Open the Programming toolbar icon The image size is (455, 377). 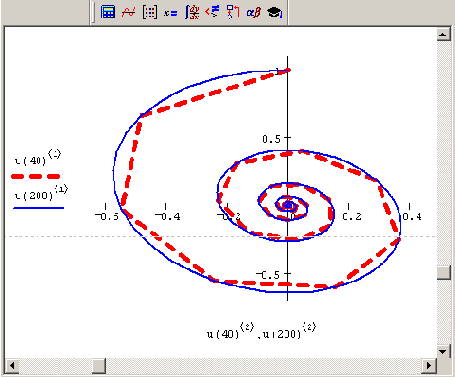coord(233,12)
